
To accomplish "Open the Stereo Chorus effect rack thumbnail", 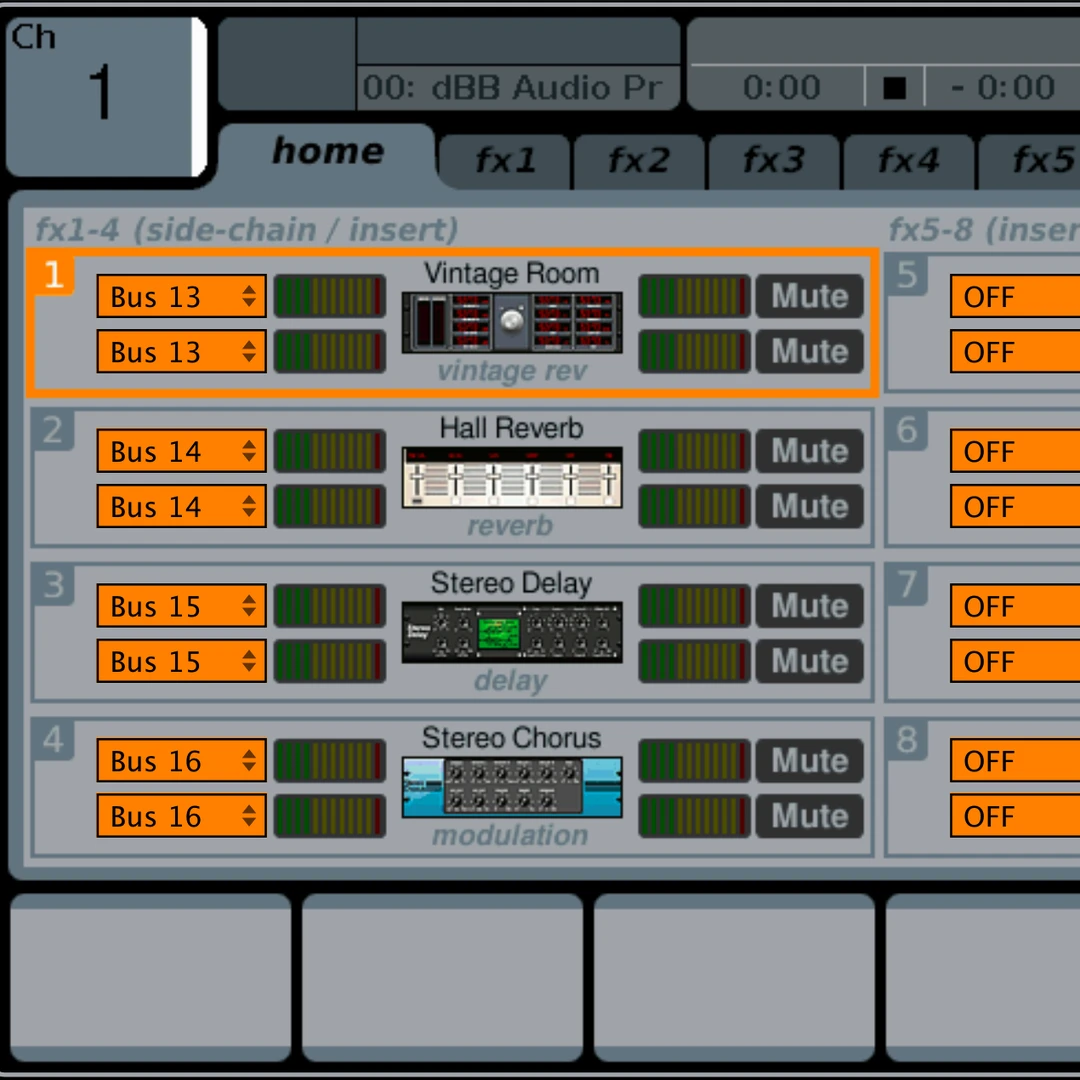I will click(511, 787).
